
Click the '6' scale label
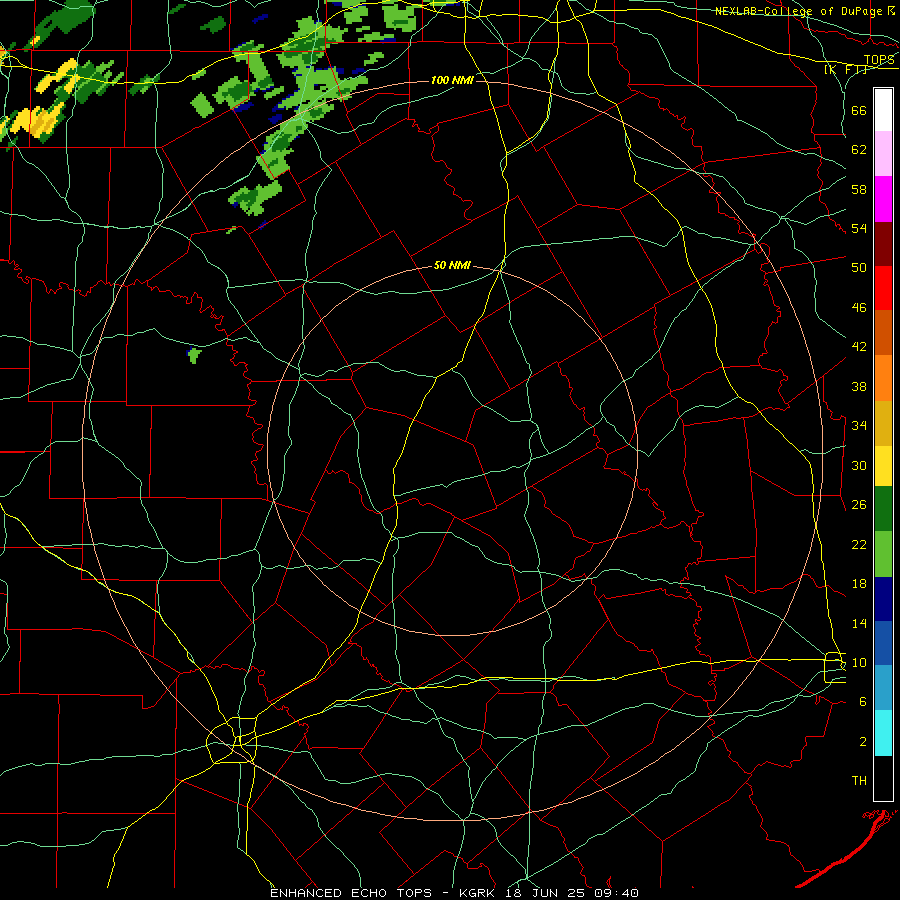pos(863,702)
